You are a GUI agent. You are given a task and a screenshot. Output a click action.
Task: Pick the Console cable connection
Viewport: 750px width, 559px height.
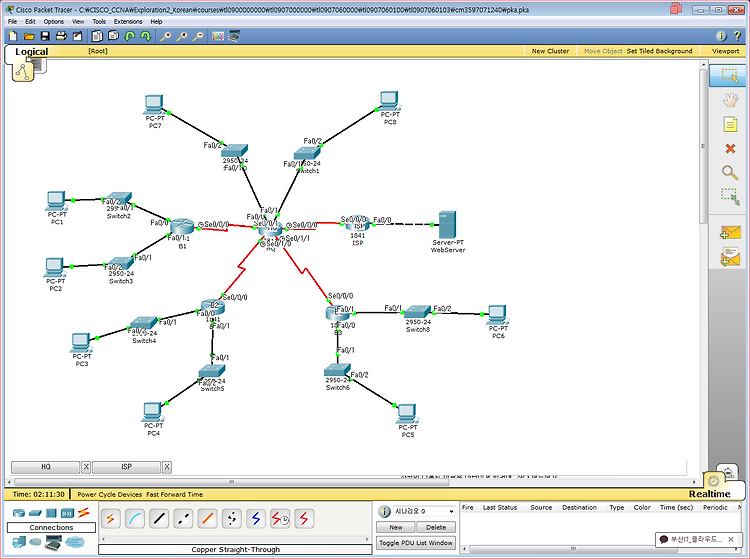click(x=135, y=519)
